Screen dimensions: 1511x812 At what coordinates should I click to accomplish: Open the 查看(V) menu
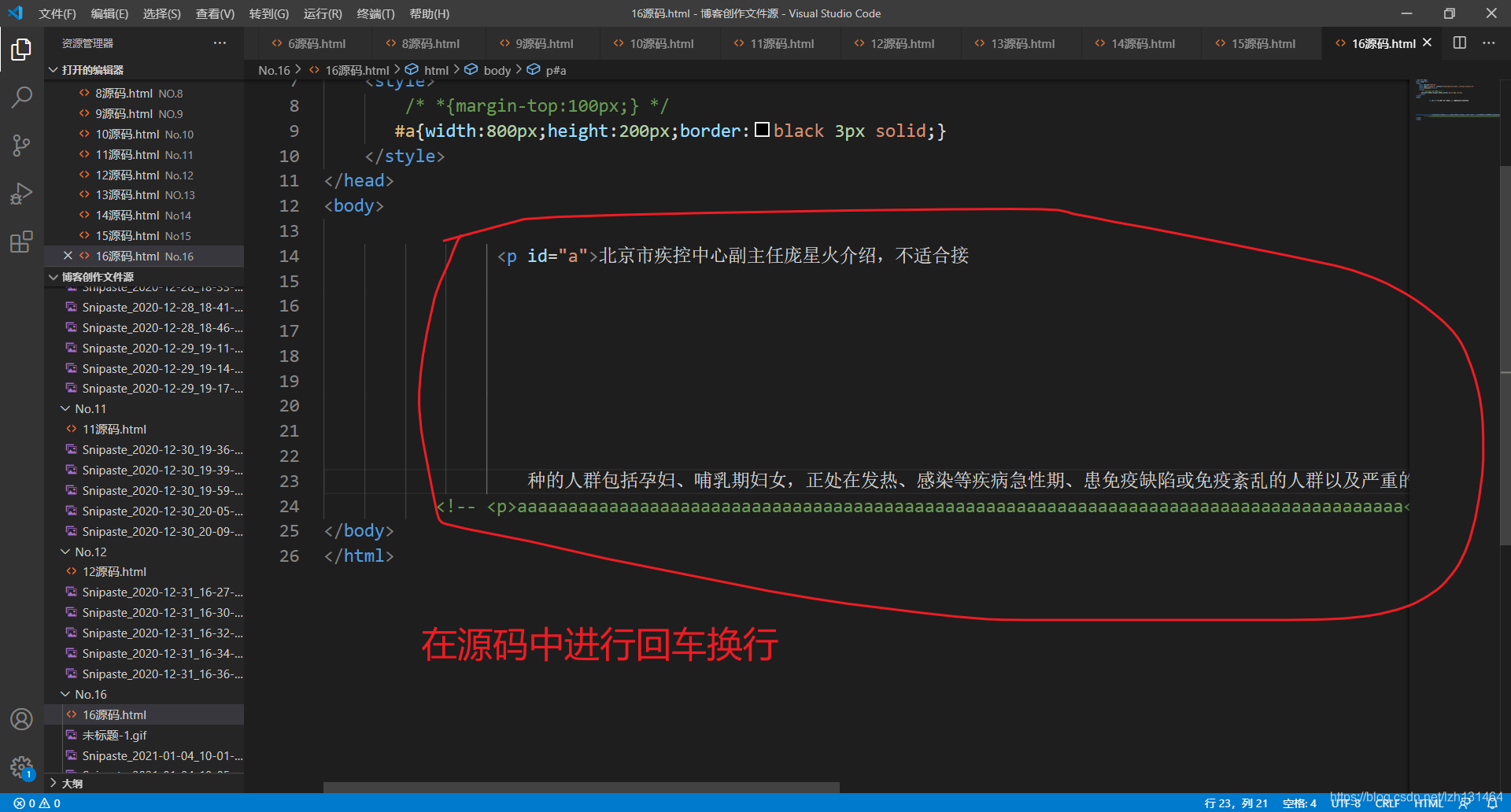click(215, 13)
